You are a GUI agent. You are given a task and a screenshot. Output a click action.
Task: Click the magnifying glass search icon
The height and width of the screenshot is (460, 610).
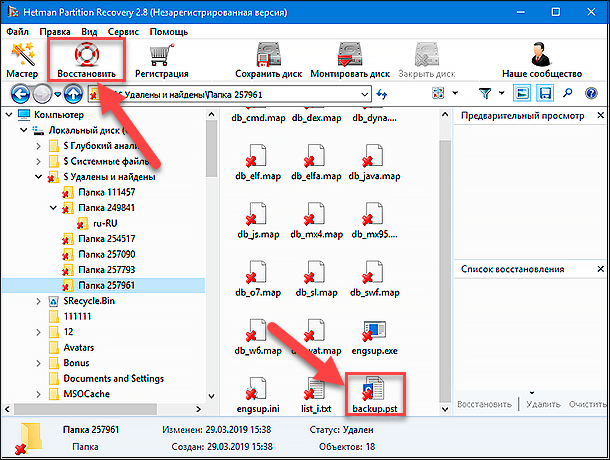point(568,93)
